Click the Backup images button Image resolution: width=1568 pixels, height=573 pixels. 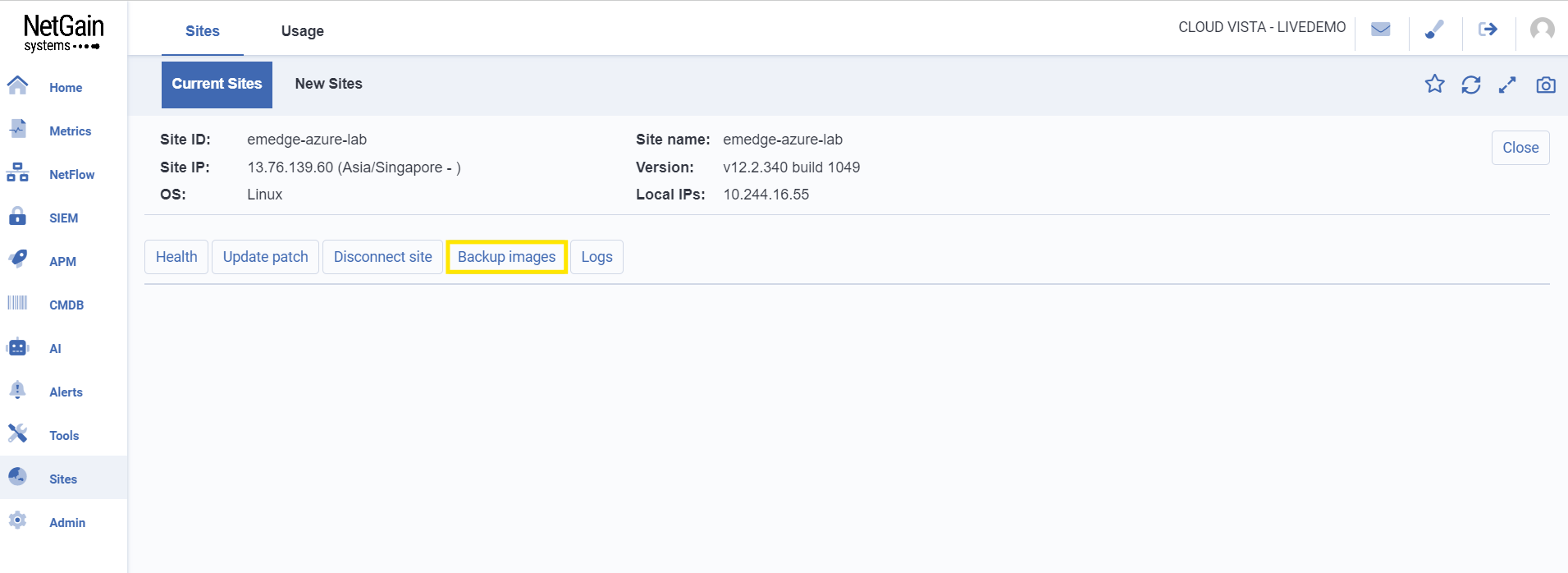[x=506, y=257]
